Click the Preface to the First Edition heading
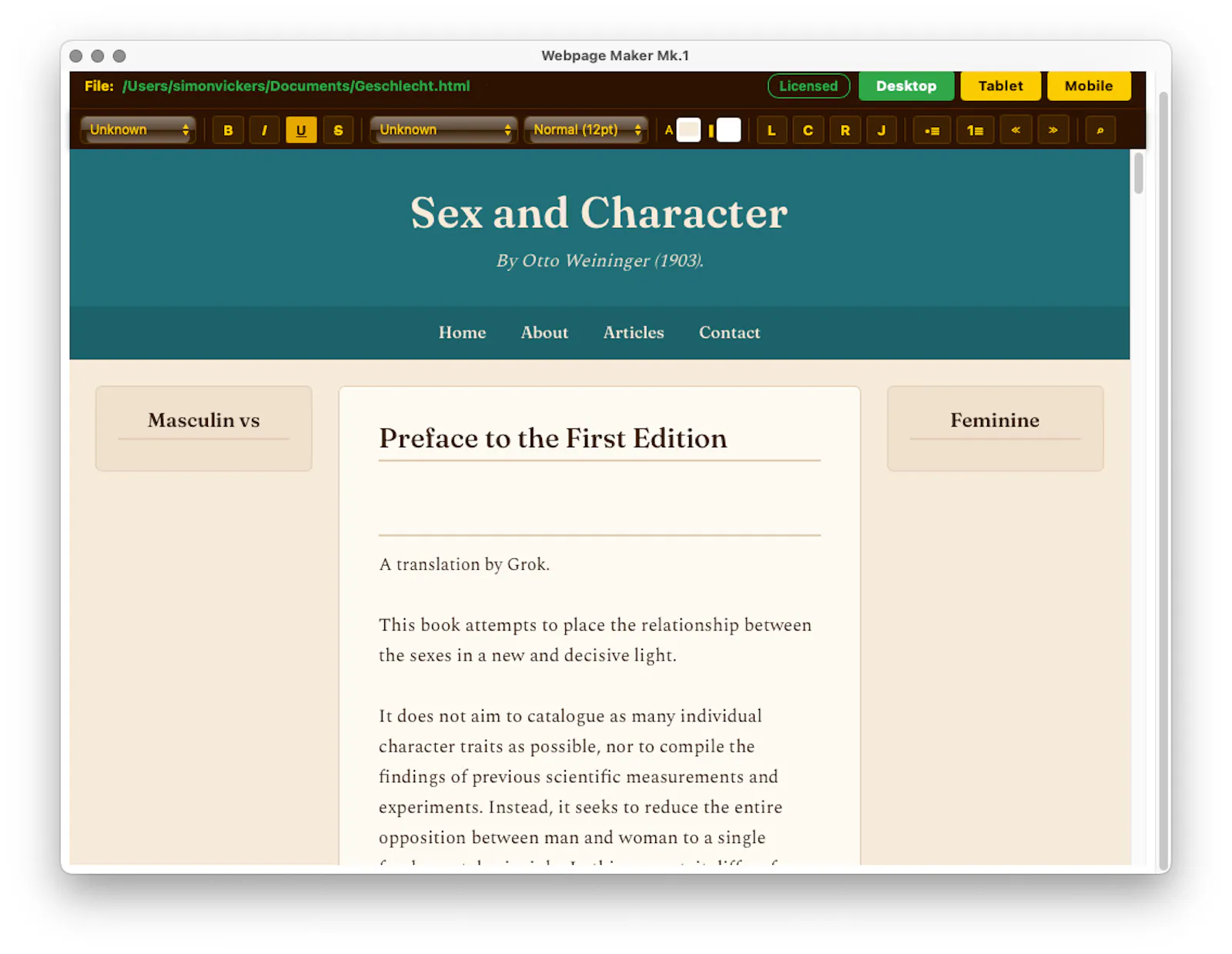 [553, 438]
